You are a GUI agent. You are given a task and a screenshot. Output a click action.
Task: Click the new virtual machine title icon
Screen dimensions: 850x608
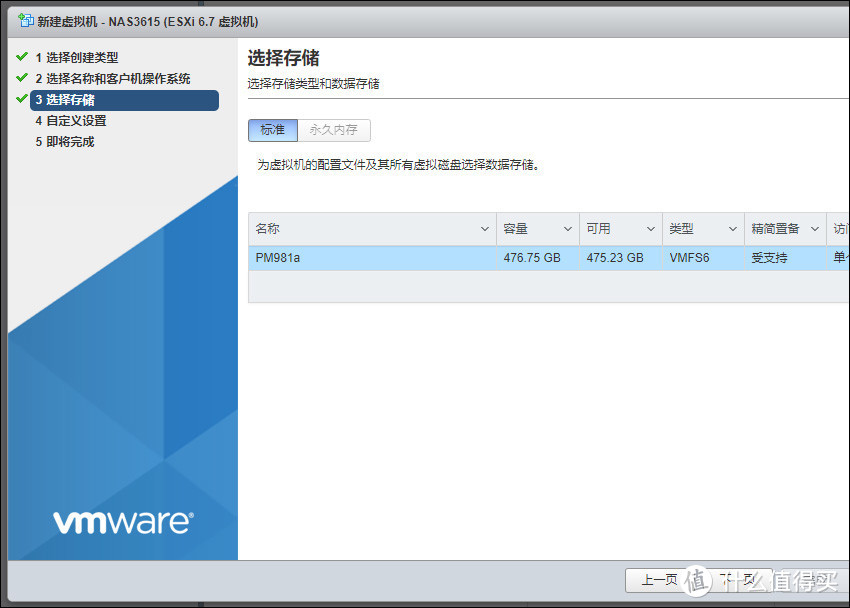26,20
